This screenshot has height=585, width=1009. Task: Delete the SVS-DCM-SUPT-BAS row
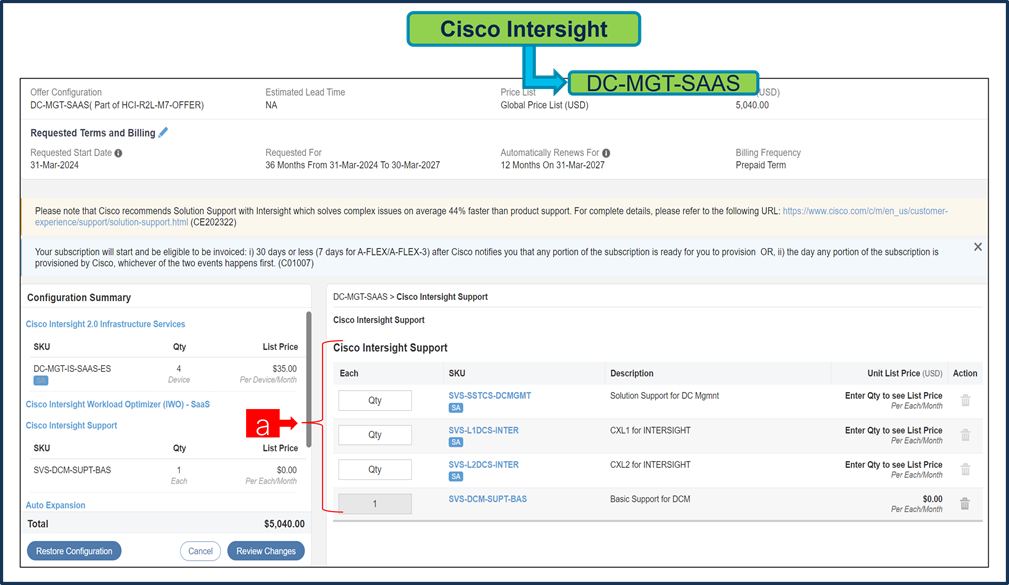tap(965, 503)
